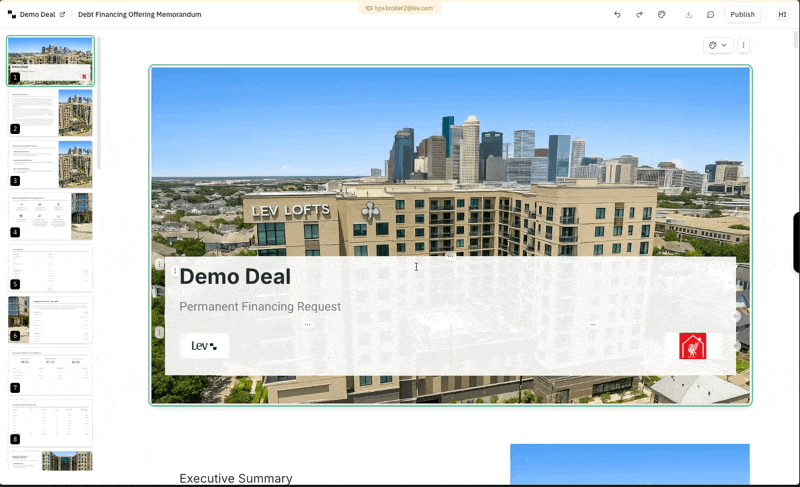800x487 pixels.
Task: Open the comments speech bubble icon
Action: [711, 15]
